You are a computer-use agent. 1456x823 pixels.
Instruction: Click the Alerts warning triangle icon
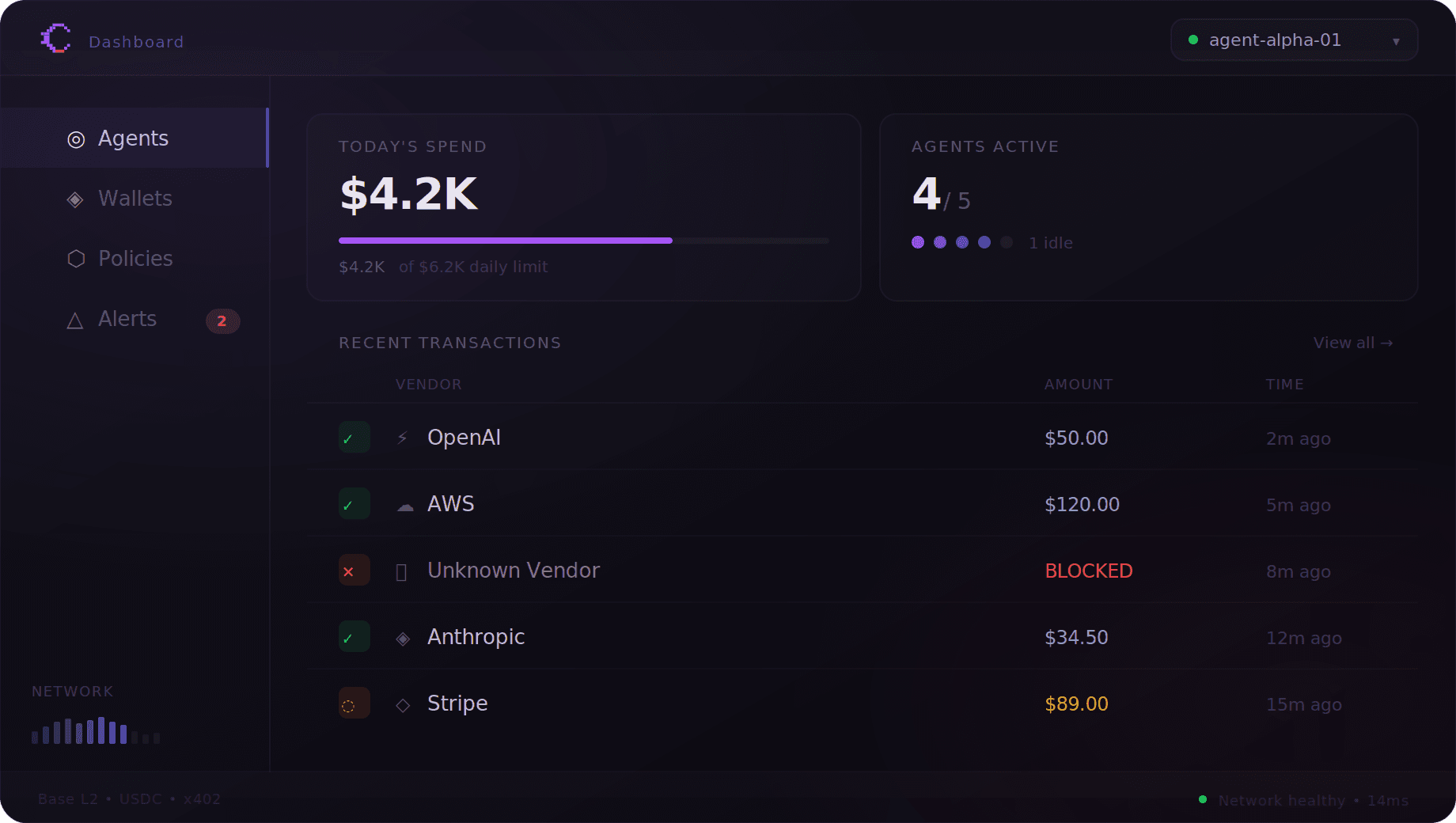[76, 320]
